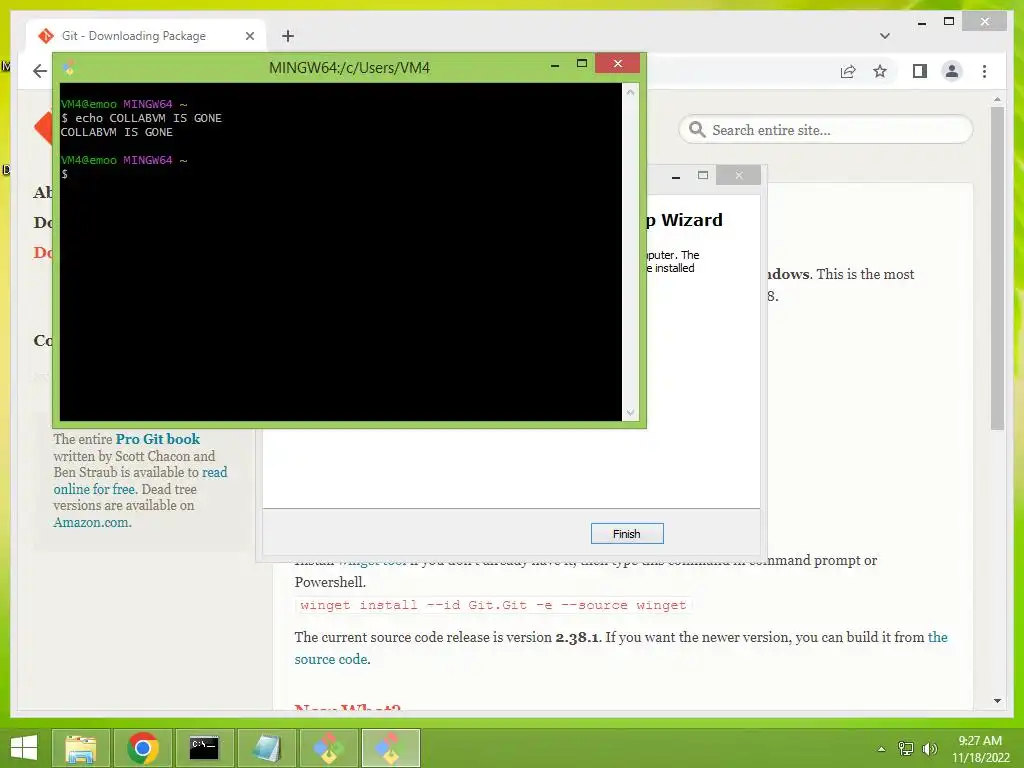The image size is (1024, 768).
Task: Maximize the MINGW64 terminal window
Action: tap(582, 63)
